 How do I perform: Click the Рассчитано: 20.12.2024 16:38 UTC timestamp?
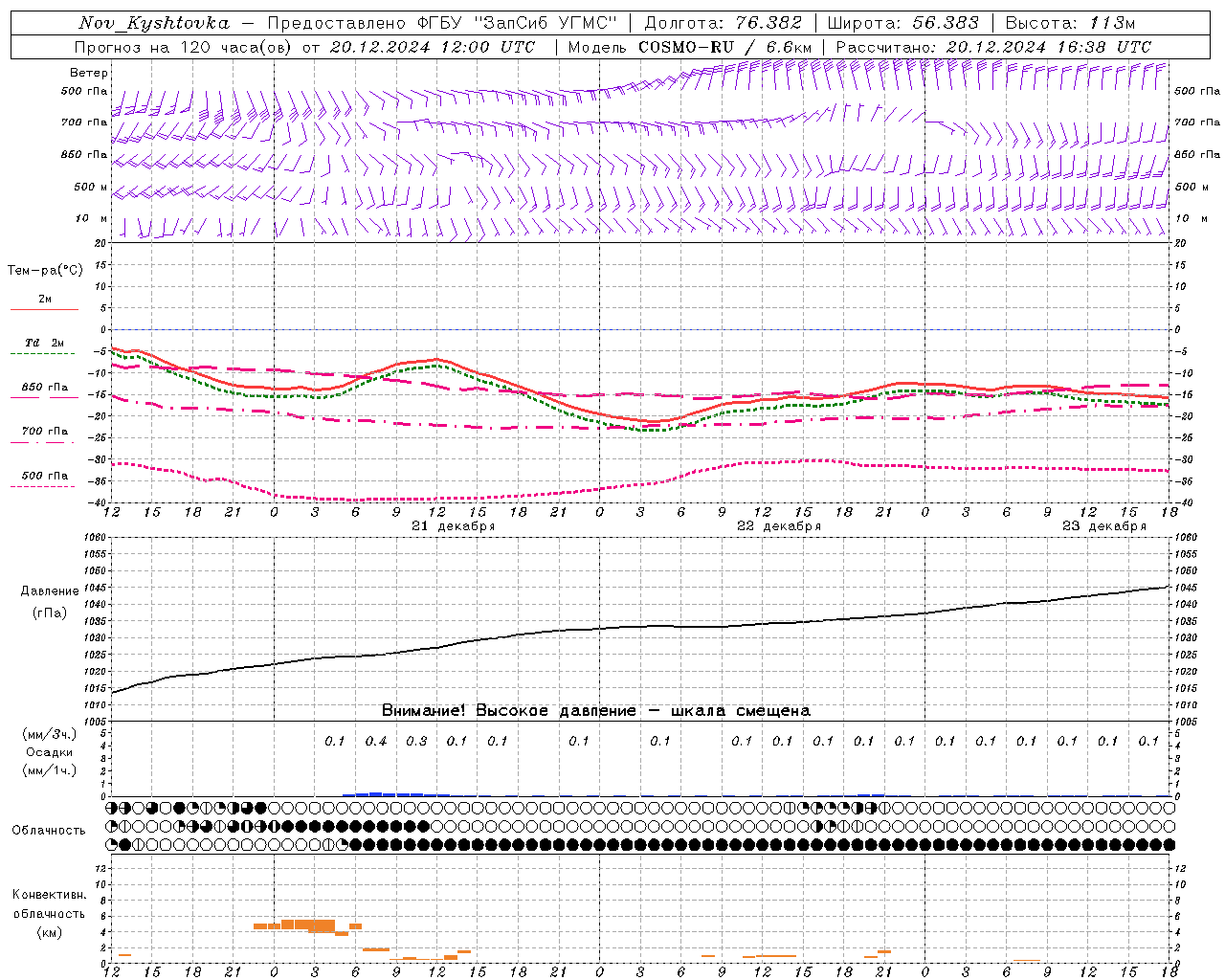[x=993, y=47]
